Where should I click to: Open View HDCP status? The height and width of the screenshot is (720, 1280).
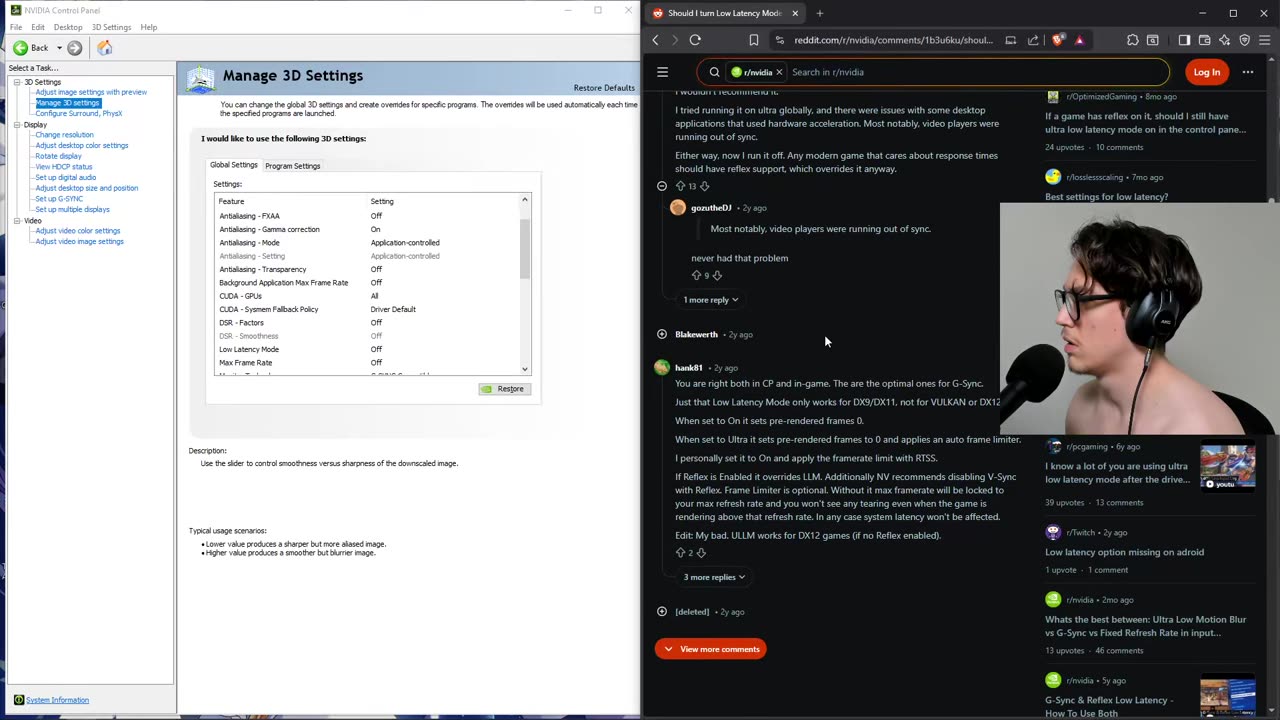coord(63,167)
